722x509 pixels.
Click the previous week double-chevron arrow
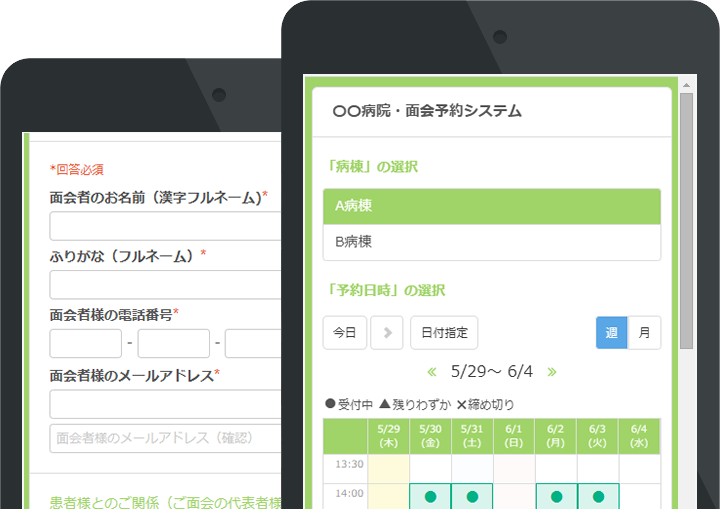(x=432, y=372)
